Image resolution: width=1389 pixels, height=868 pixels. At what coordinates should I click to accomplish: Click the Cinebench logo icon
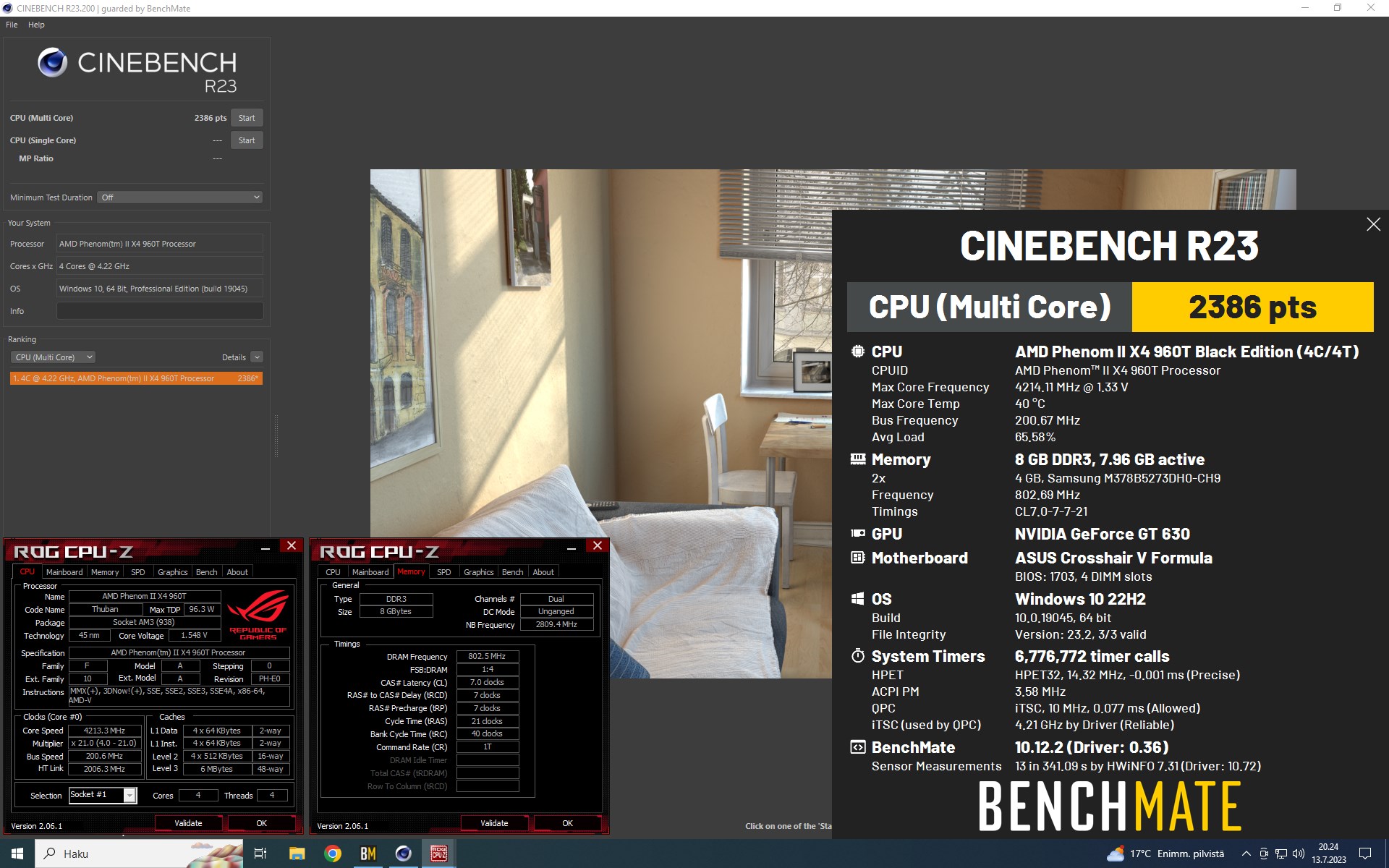[53, 63]
